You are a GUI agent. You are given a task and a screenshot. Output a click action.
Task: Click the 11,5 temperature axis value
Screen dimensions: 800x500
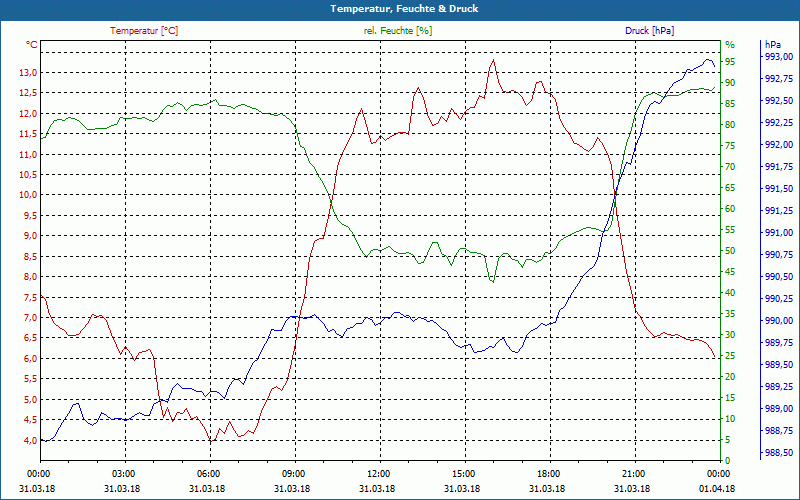coord(28,134)
